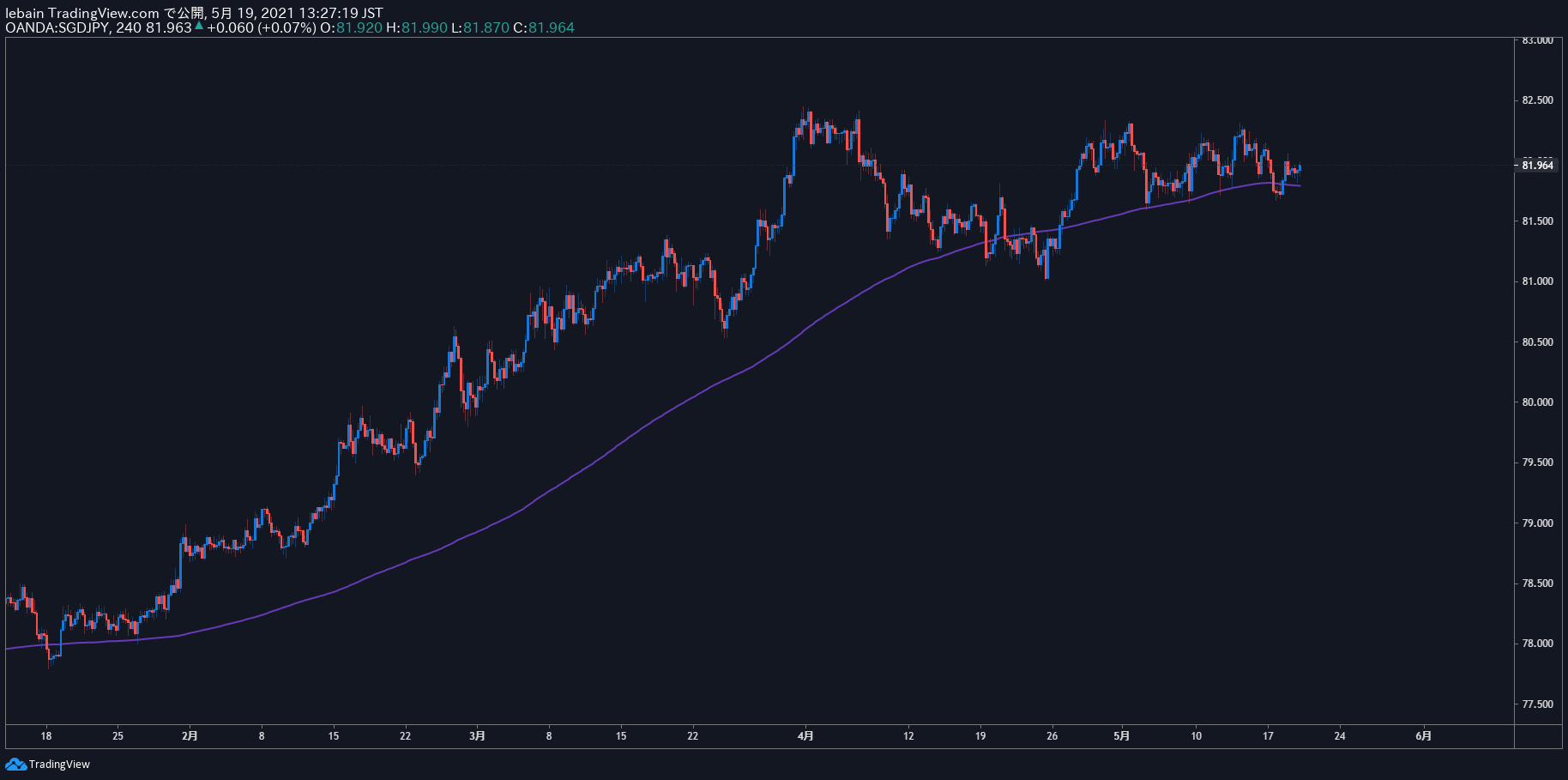Click the 17 date label on time axis
Screen dimensions: 1568x780
coord(1268,735)
